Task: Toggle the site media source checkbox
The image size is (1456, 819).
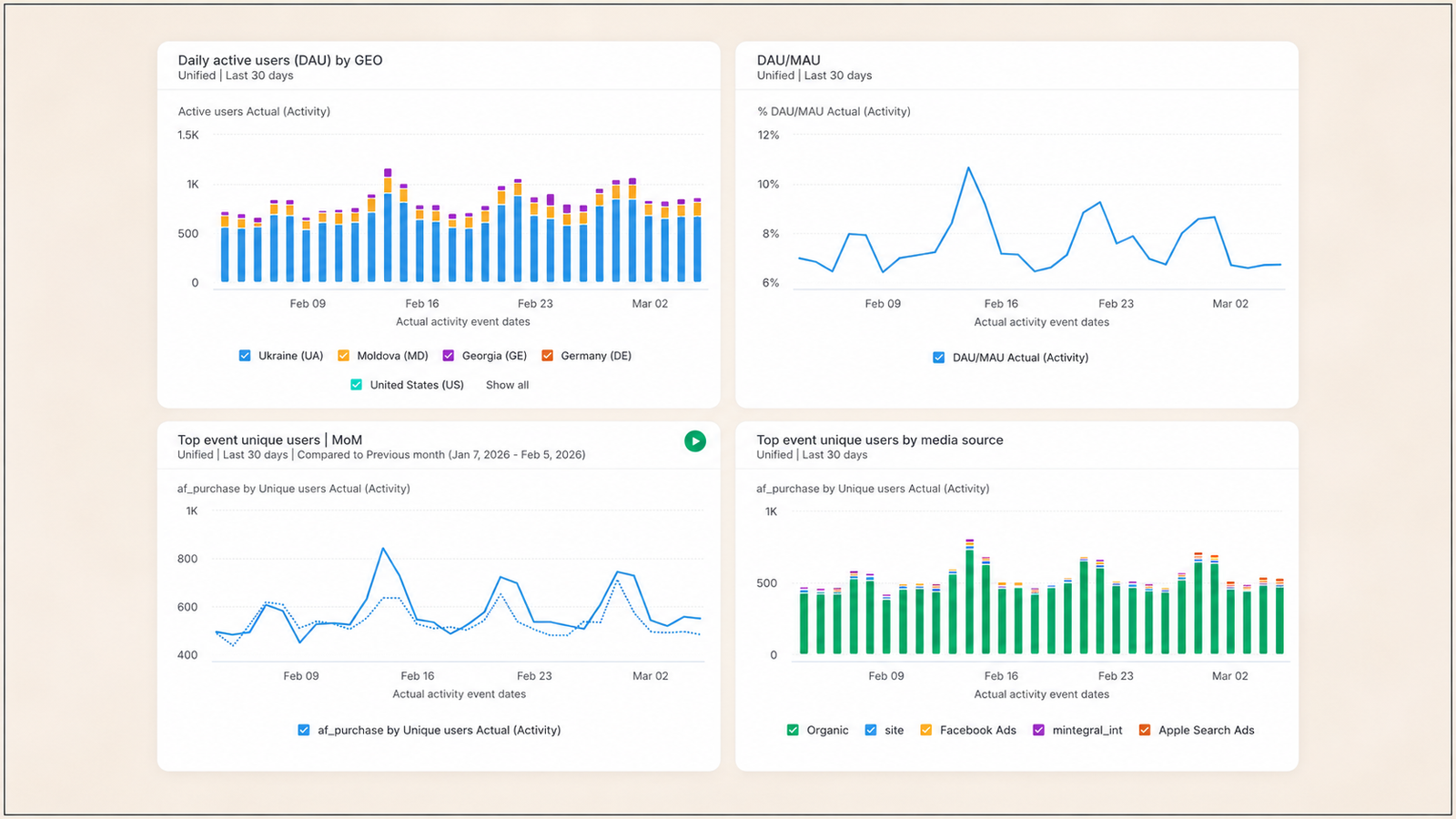Action: point(871,730)
